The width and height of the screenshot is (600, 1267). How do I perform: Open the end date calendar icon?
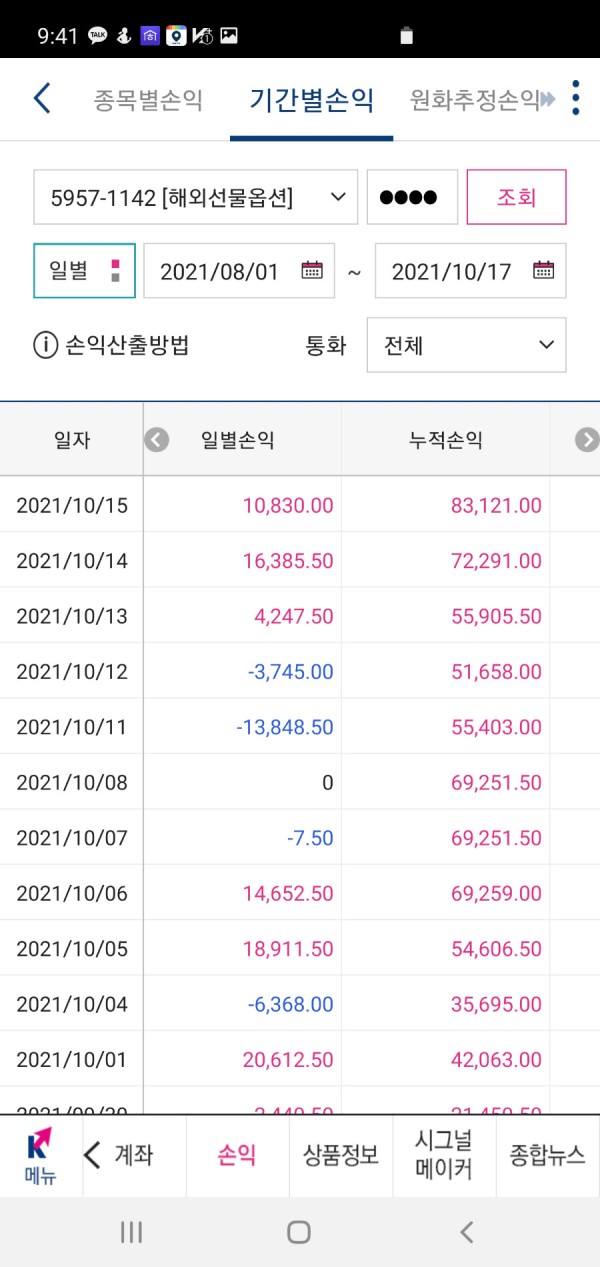[543, 270]
